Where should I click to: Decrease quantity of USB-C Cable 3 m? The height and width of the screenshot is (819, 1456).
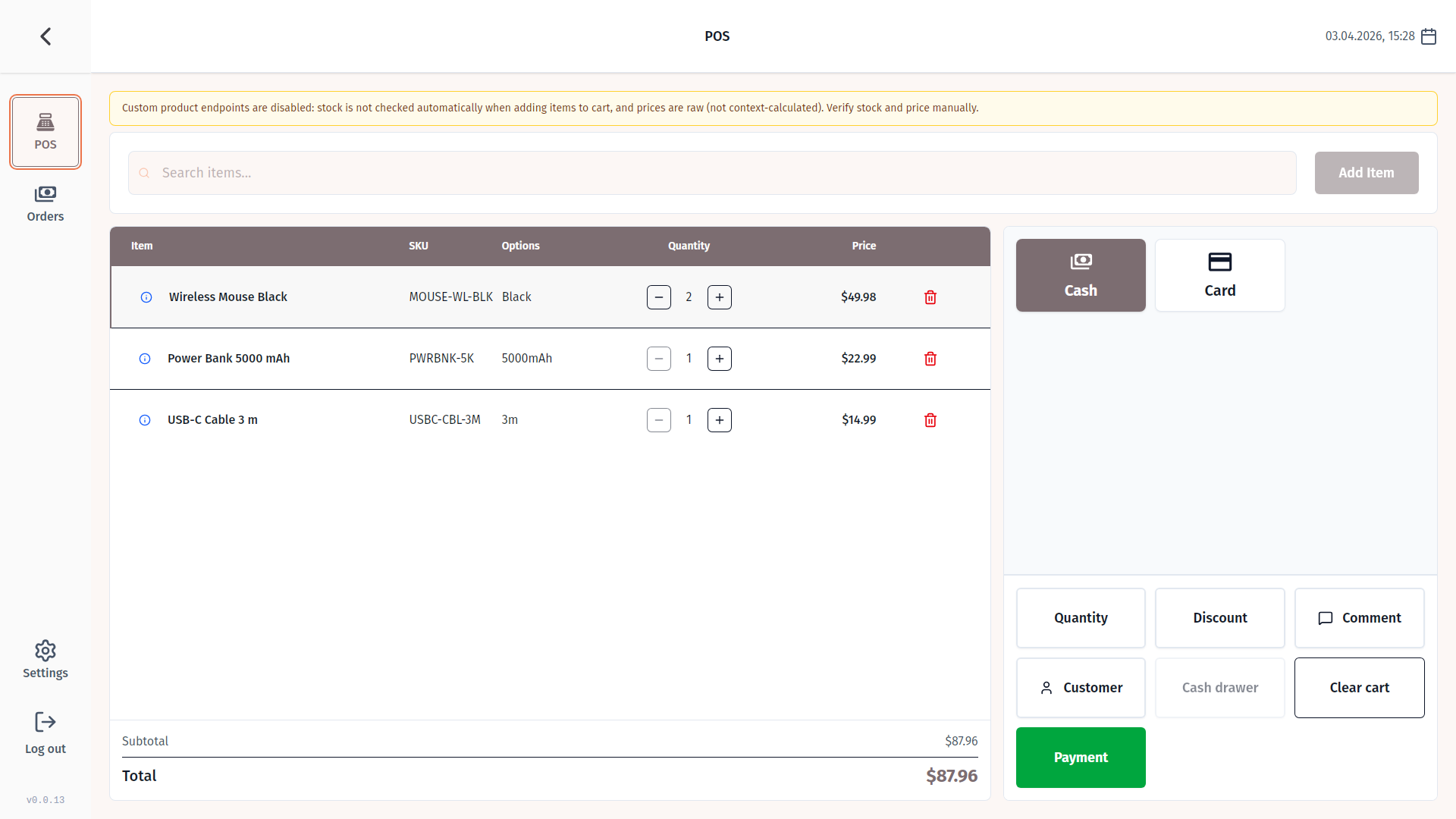point(659,420)
